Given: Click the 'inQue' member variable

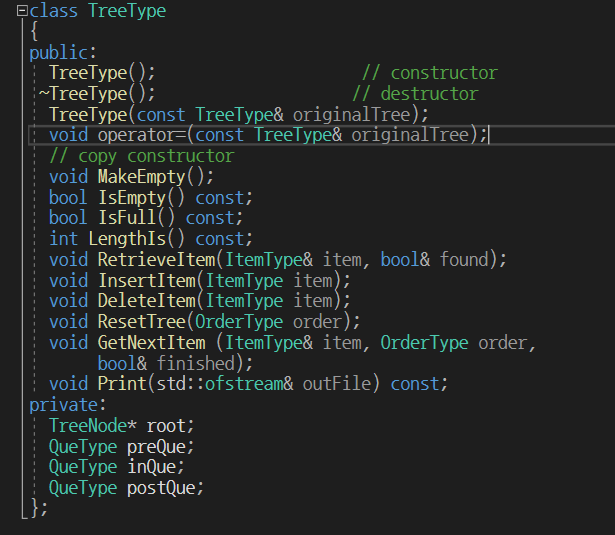Looking at the screenshot, I should click(151, 467).
